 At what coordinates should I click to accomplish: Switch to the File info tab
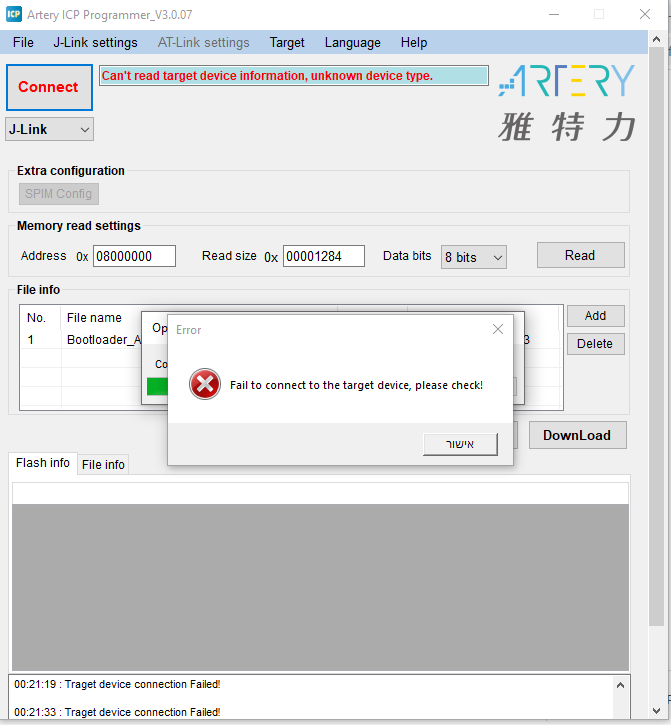103,464
